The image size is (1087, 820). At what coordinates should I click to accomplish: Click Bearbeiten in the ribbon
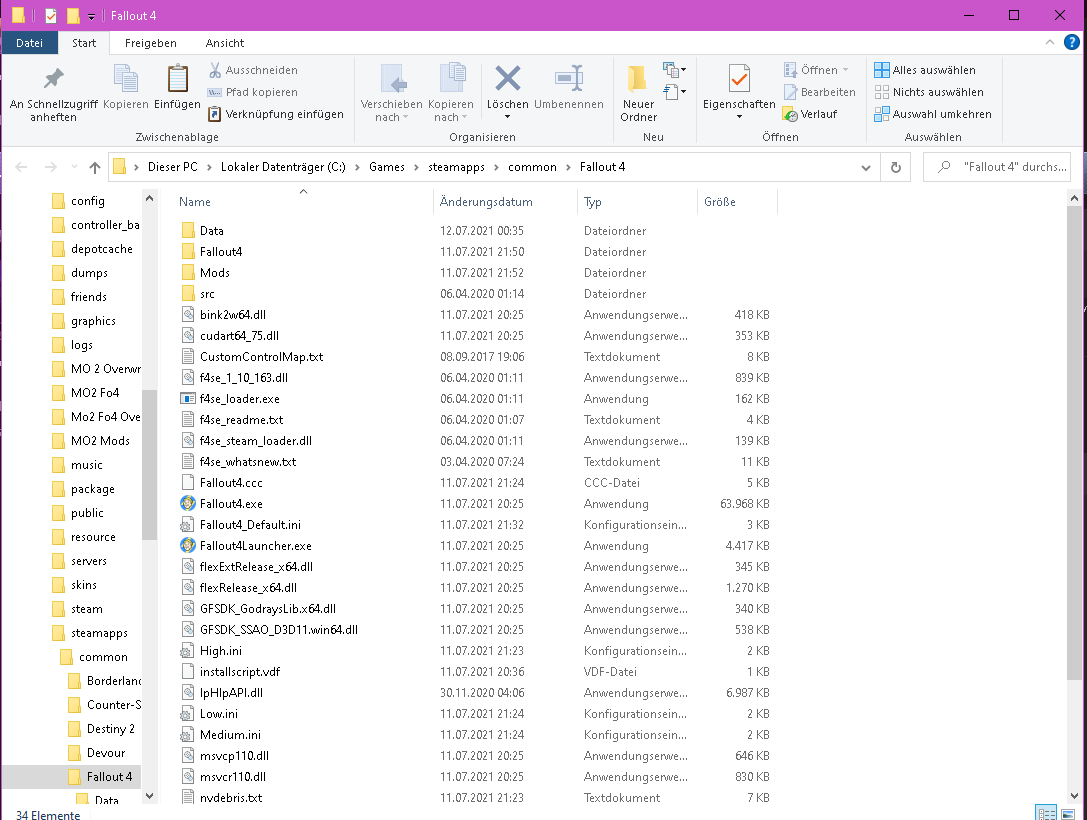coord(819,92)
